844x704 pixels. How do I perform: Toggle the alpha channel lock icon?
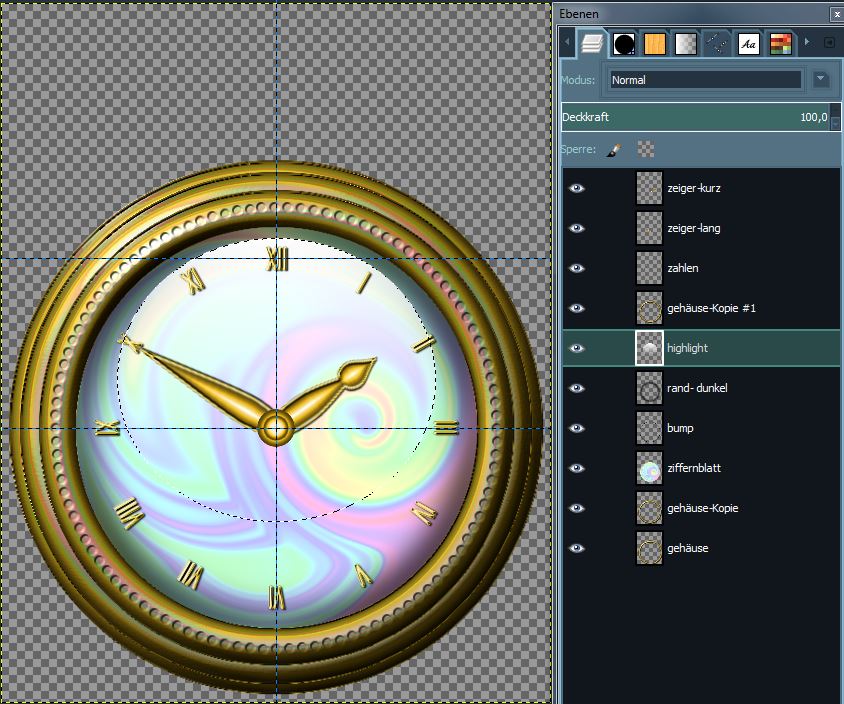[646, 150]
